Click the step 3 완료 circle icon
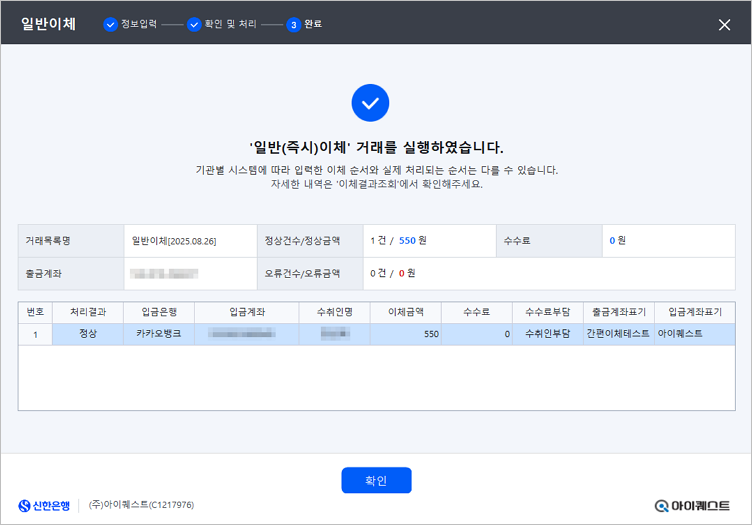Screen dimensions: 752x525 pyautogui.click(x=294, y=24)
